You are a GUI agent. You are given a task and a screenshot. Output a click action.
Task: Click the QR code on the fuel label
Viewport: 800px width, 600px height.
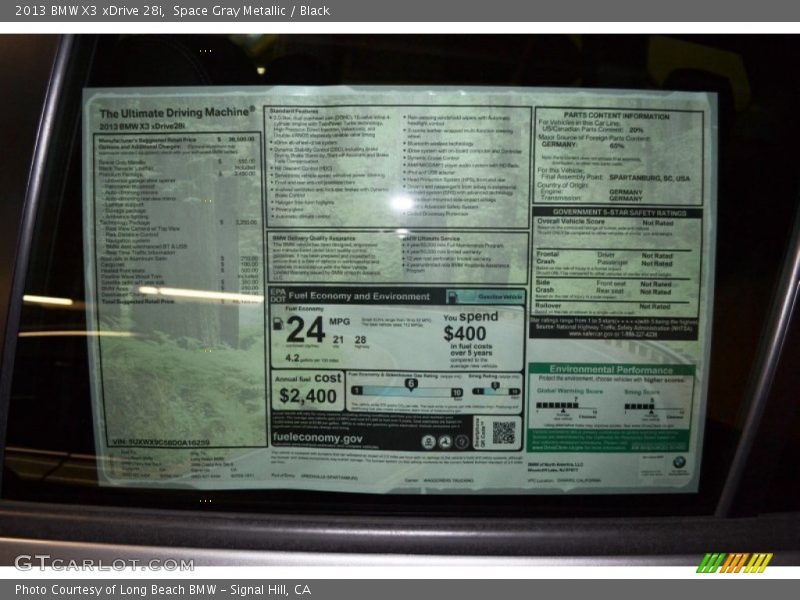[504, 433]
